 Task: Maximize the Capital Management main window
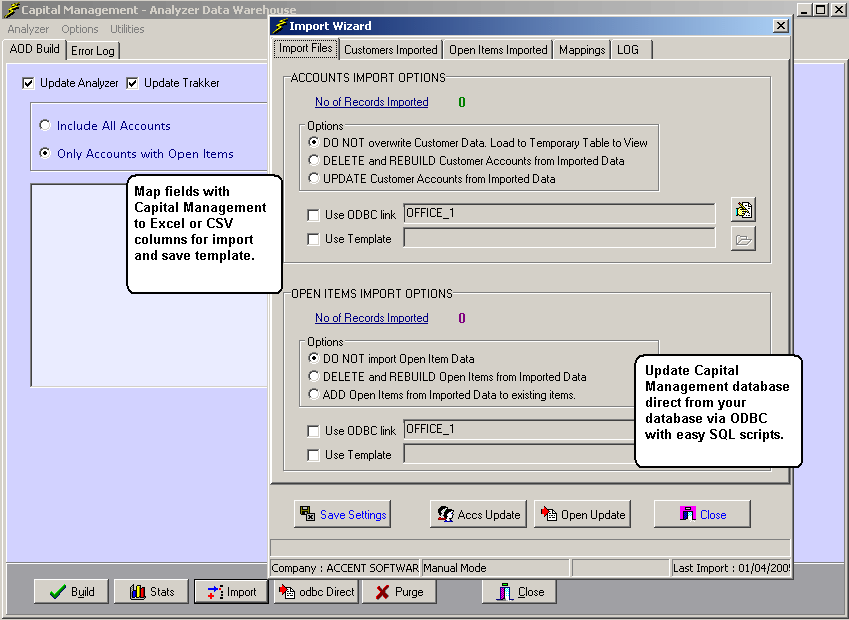[820, 9]
